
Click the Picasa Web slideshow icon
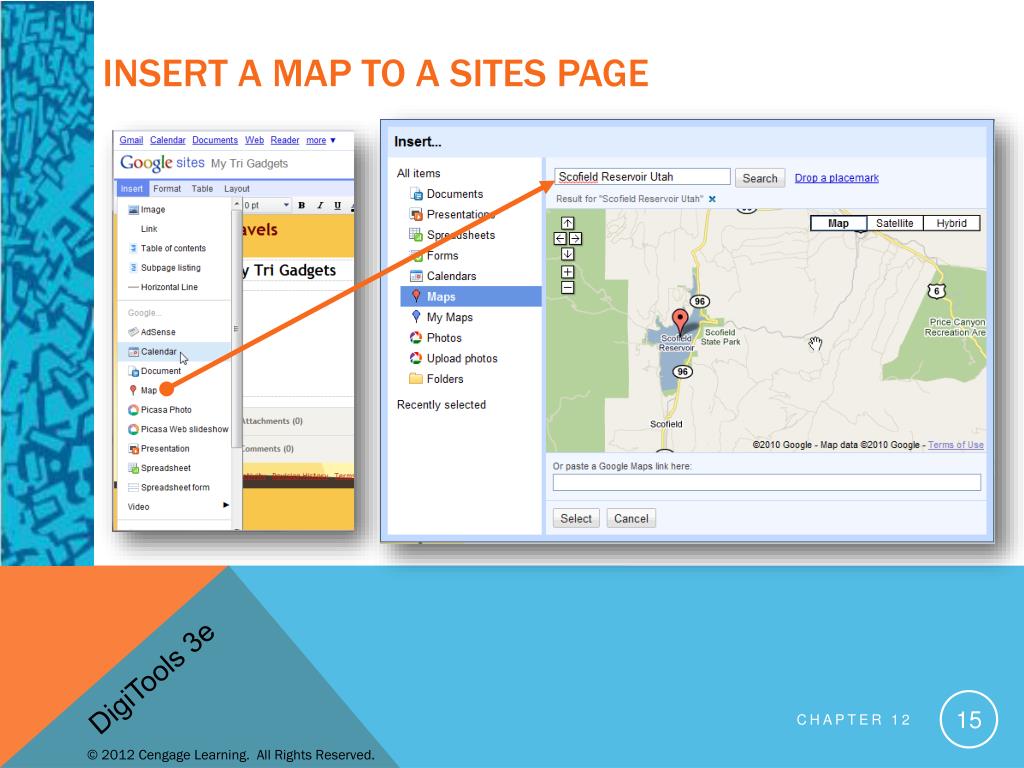coord(133,429)
